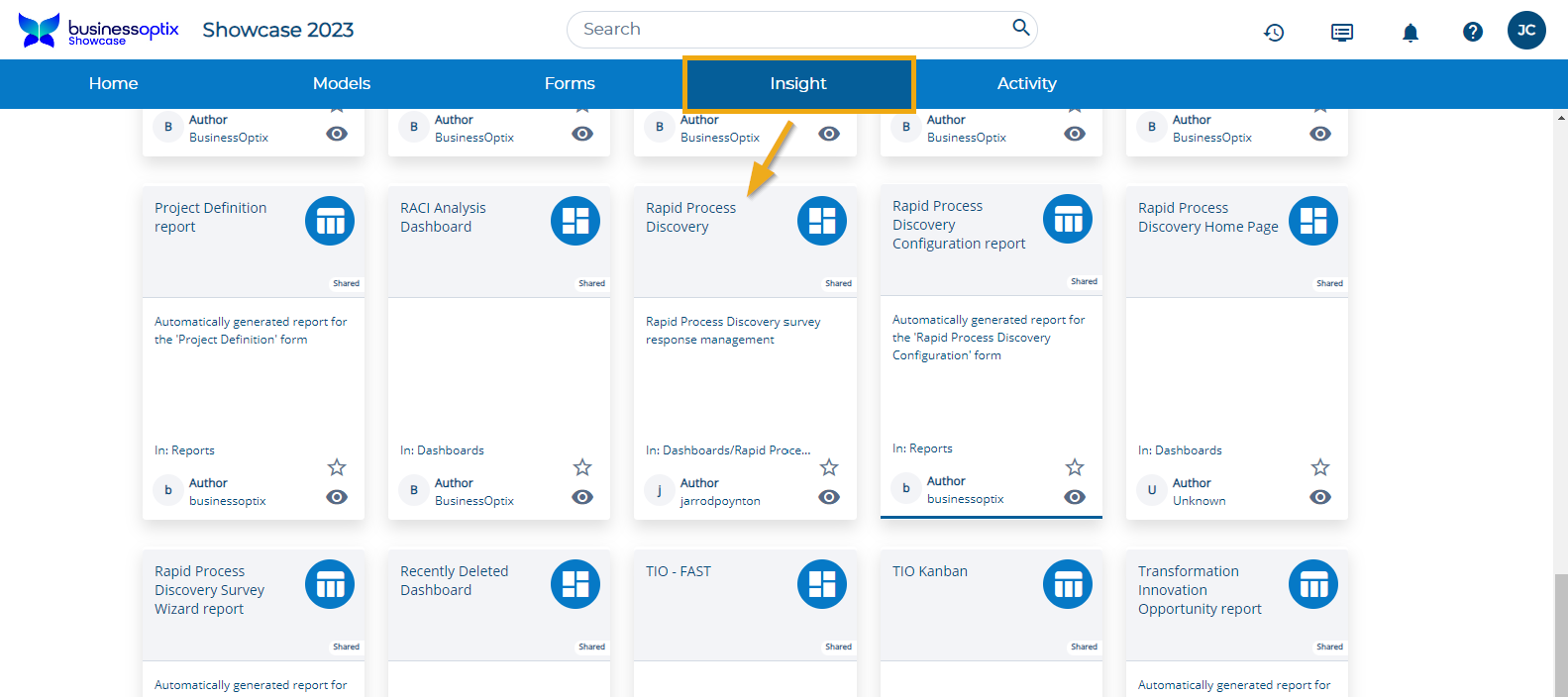The image size is (1568, 697).
Task: Click the Rapid Process Discovery Home Page icon
Action: pyautogui.click(x=1312, y=221)
